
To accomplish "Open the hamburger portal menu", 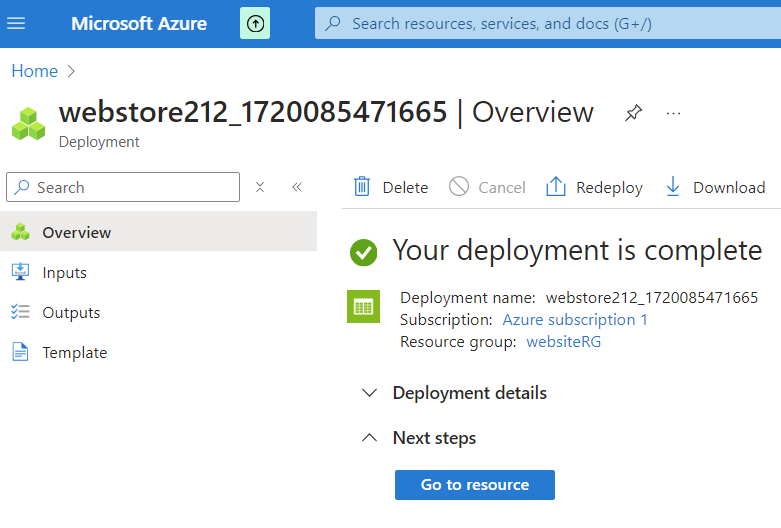I will pyautogui.click(x=16, y=23).
